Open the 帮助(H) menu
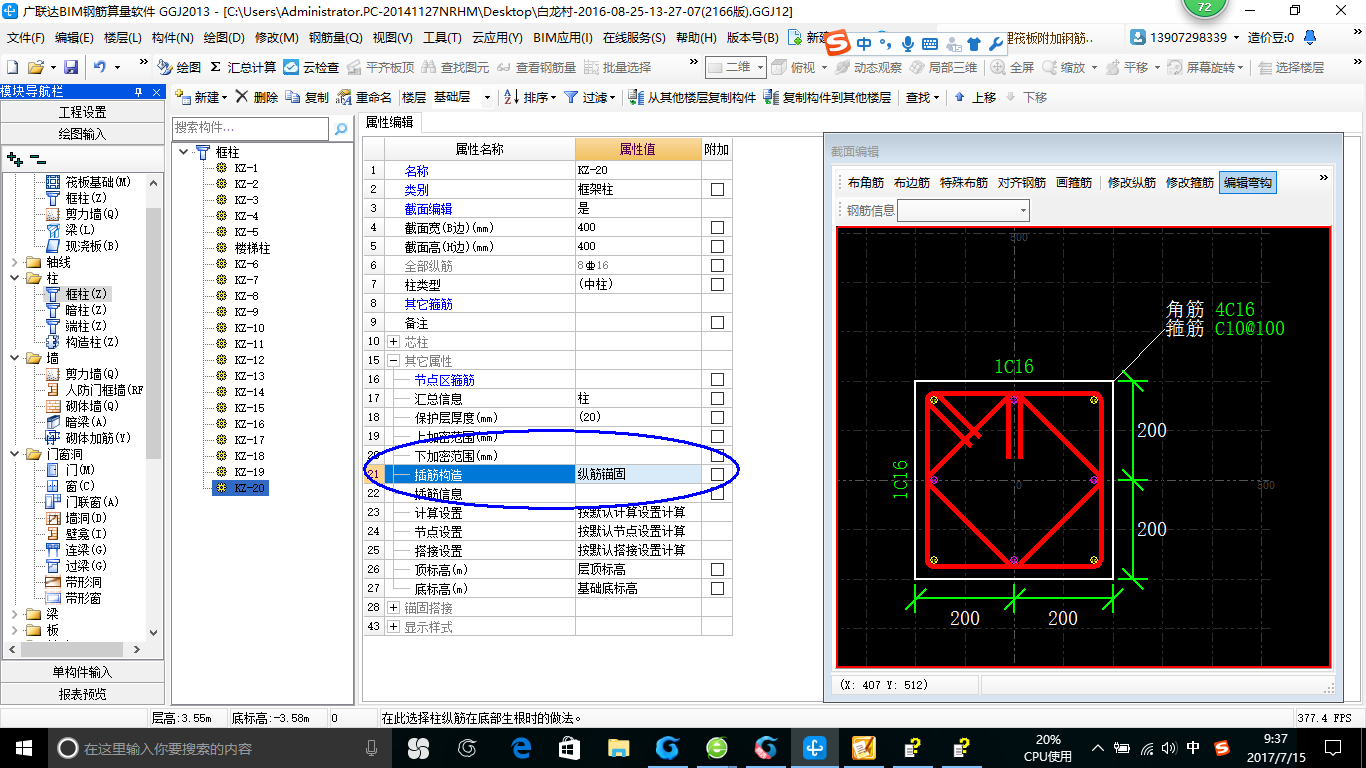Screen dimensions: 1366x768 (696, 38)
